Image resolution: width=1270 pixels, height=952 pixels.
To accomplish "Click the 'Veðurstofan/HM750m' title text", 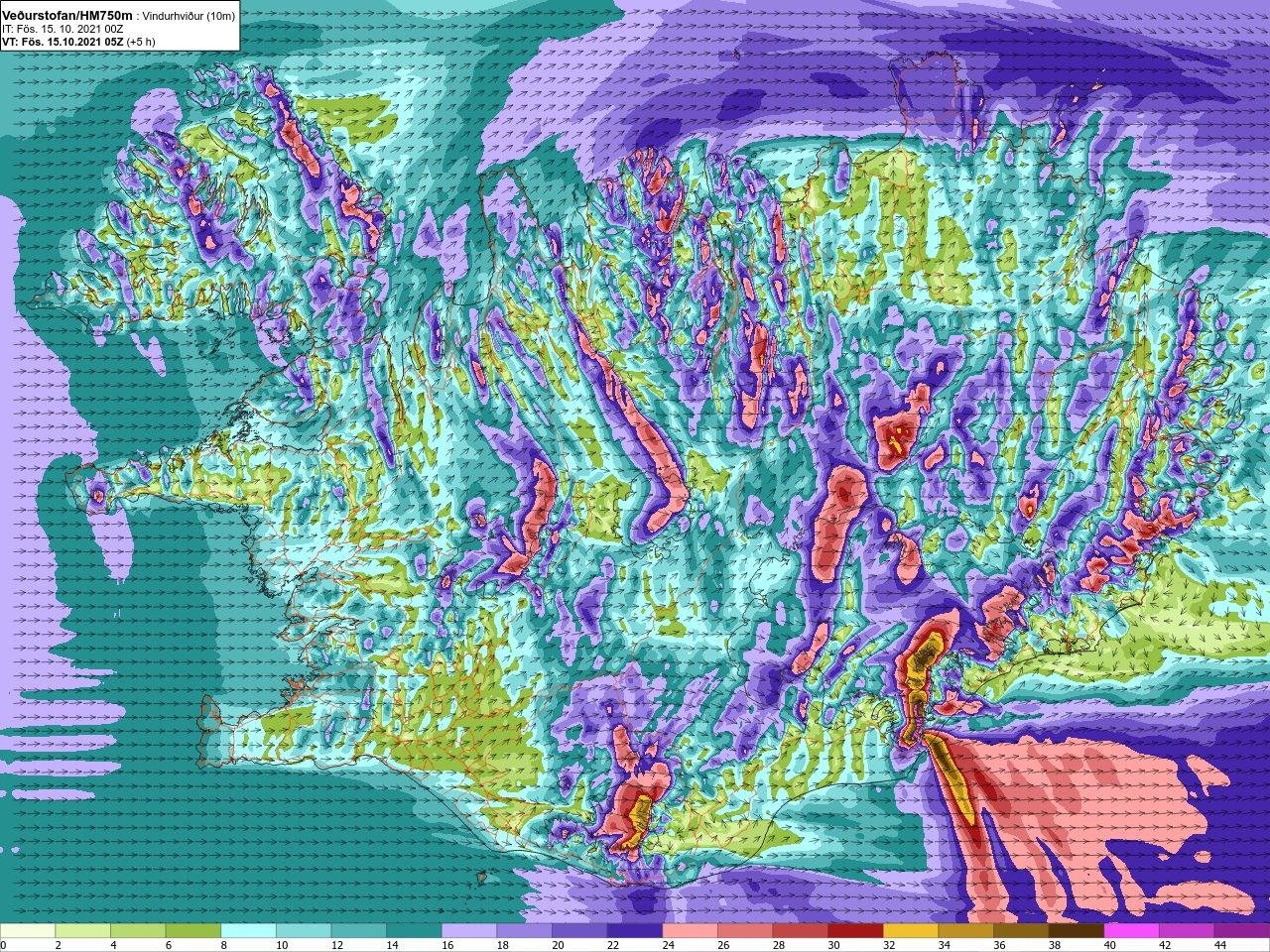I will tap(67, 16).
